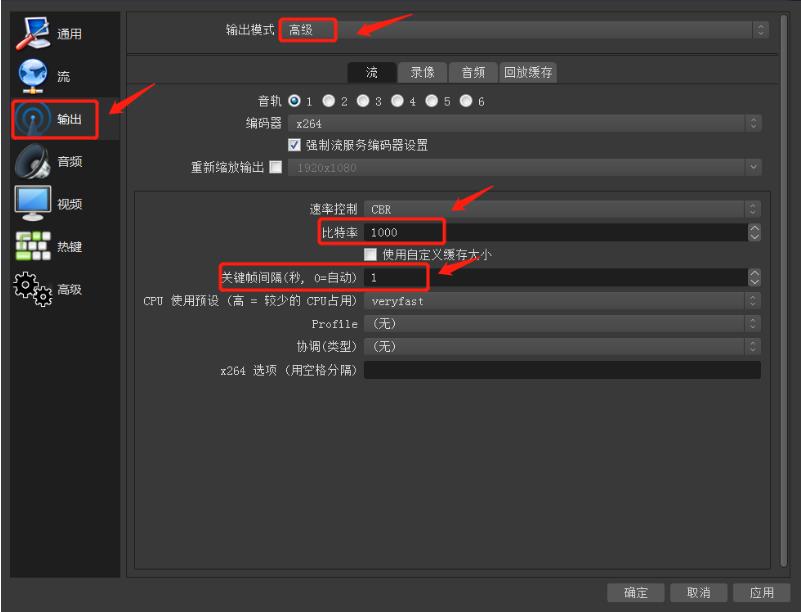This screenshot has height=612, width=801.
Task: Enable the 重新缩放输出 checkbox
Action: point(275,167)
